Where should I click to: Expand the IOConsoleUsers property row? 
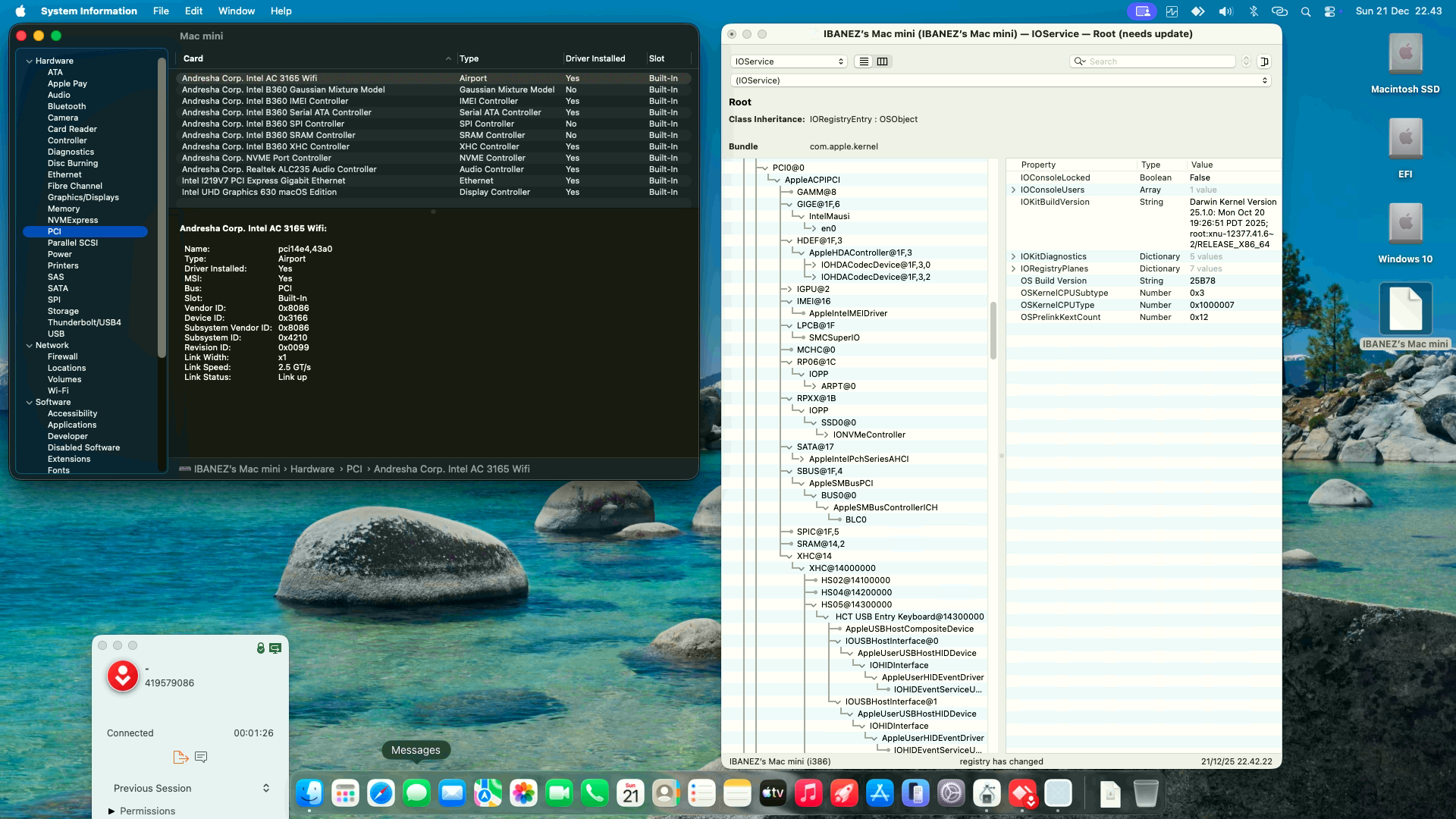[x=1014, y=190]
